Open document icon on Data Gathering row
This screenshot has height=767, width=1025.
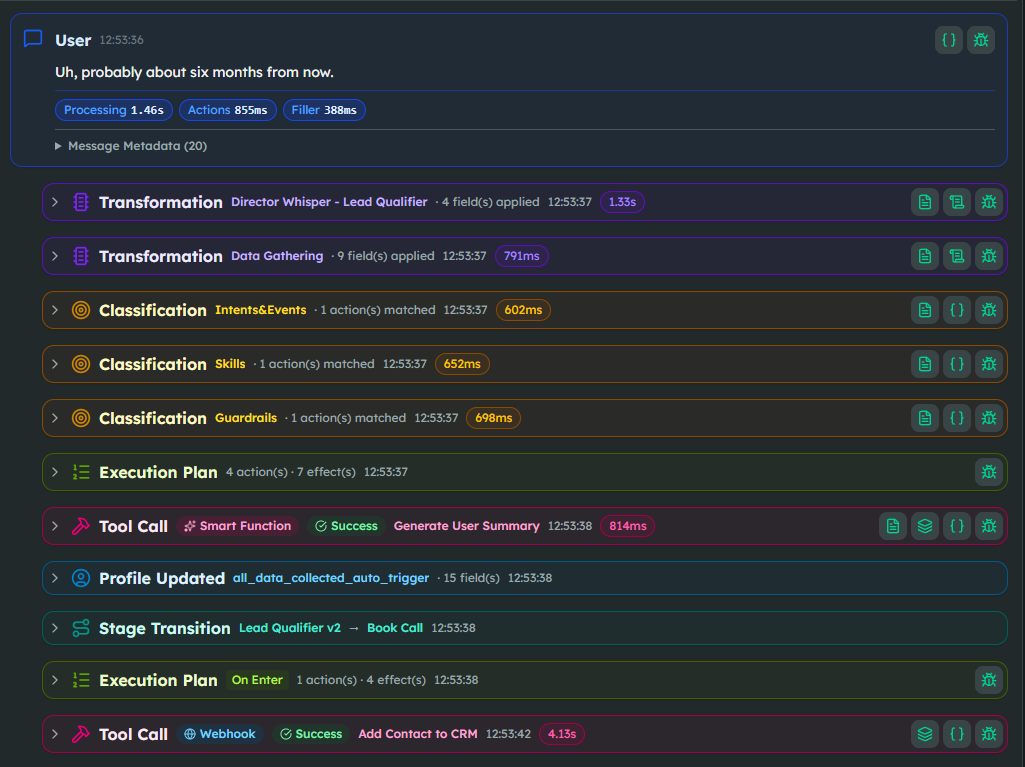pos(924,256)
